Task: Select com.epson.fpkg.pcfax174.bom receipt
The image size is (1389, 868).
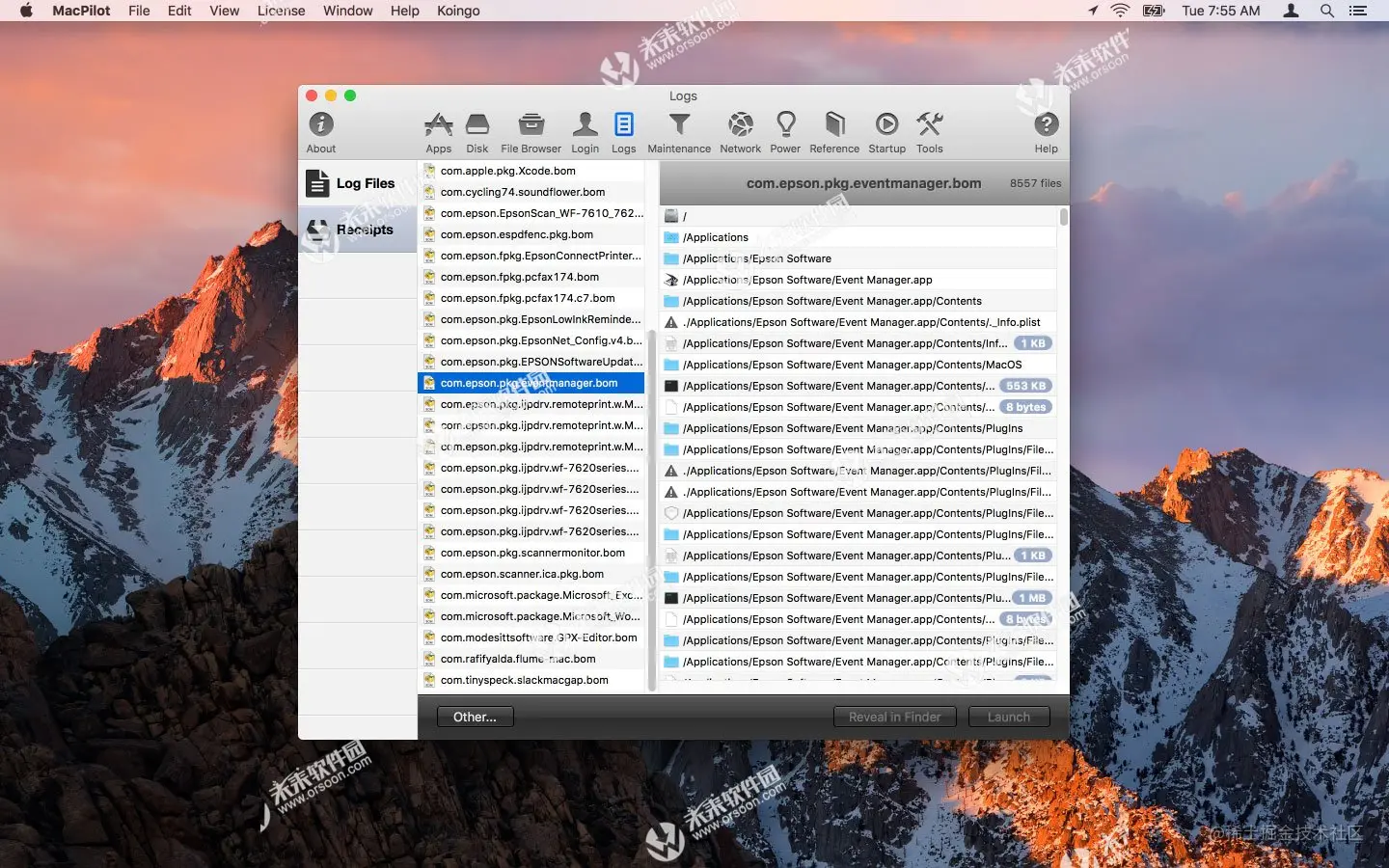Action: (531, 277)
